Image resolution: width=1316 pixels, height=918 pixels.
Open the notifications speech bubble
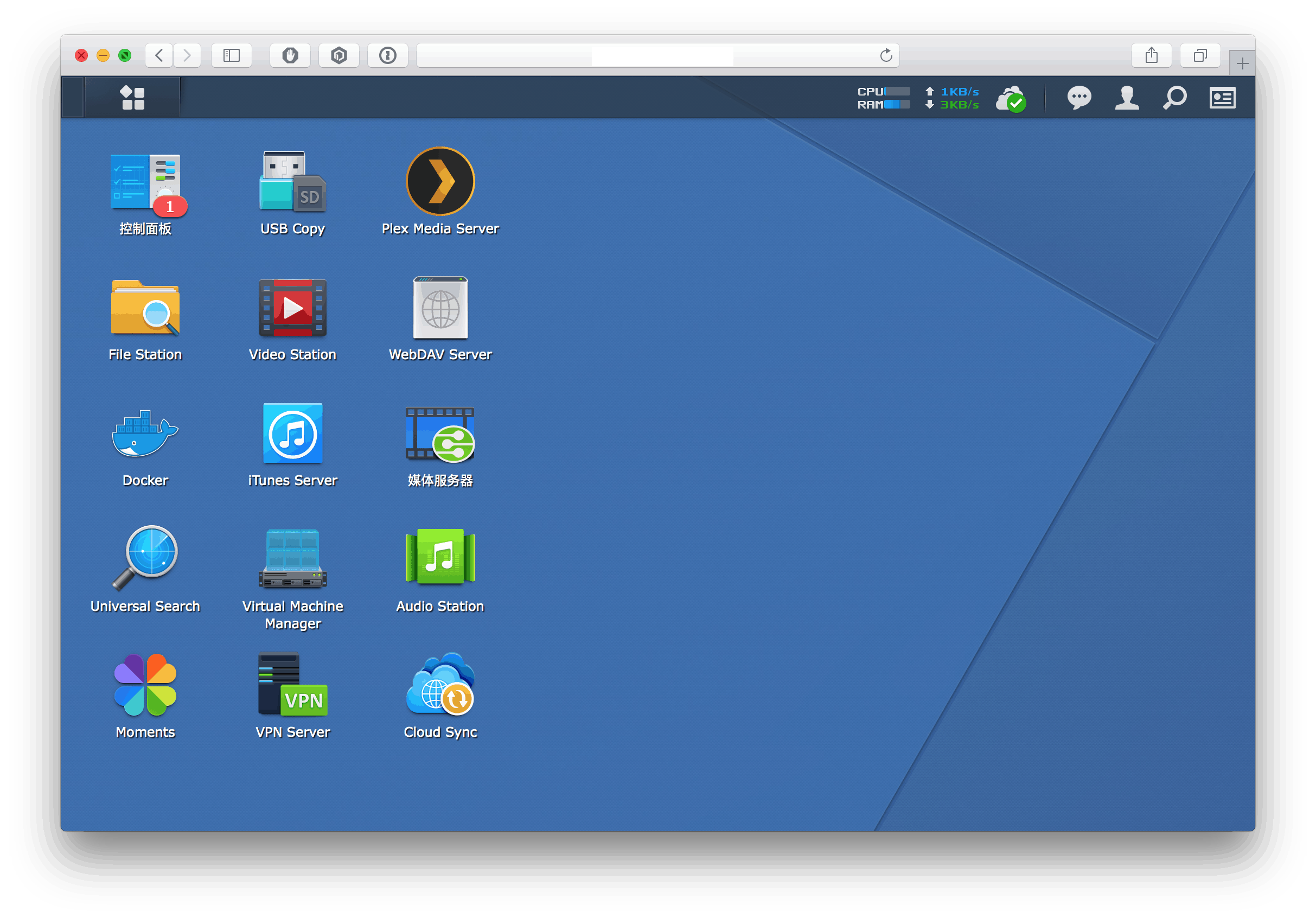(x=1079, y=98)
